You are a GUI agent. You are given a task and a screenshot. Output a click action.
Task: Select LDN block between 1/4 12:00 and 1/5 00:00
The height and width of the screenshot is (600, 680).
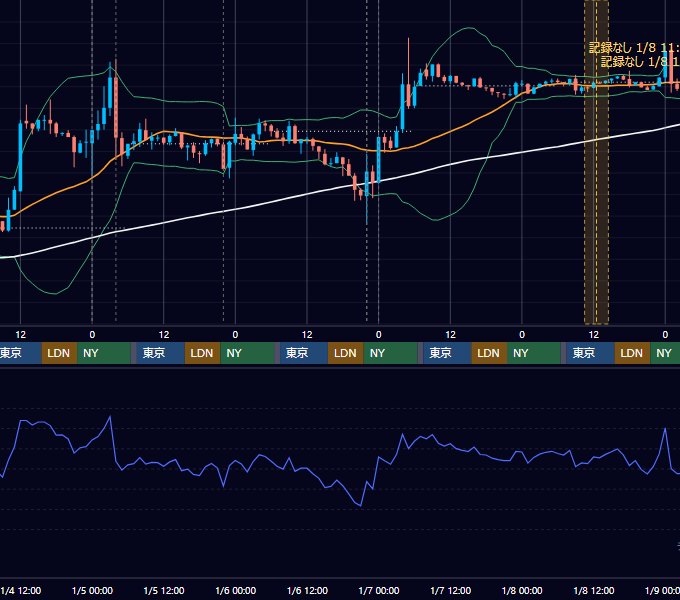[59, 353]
